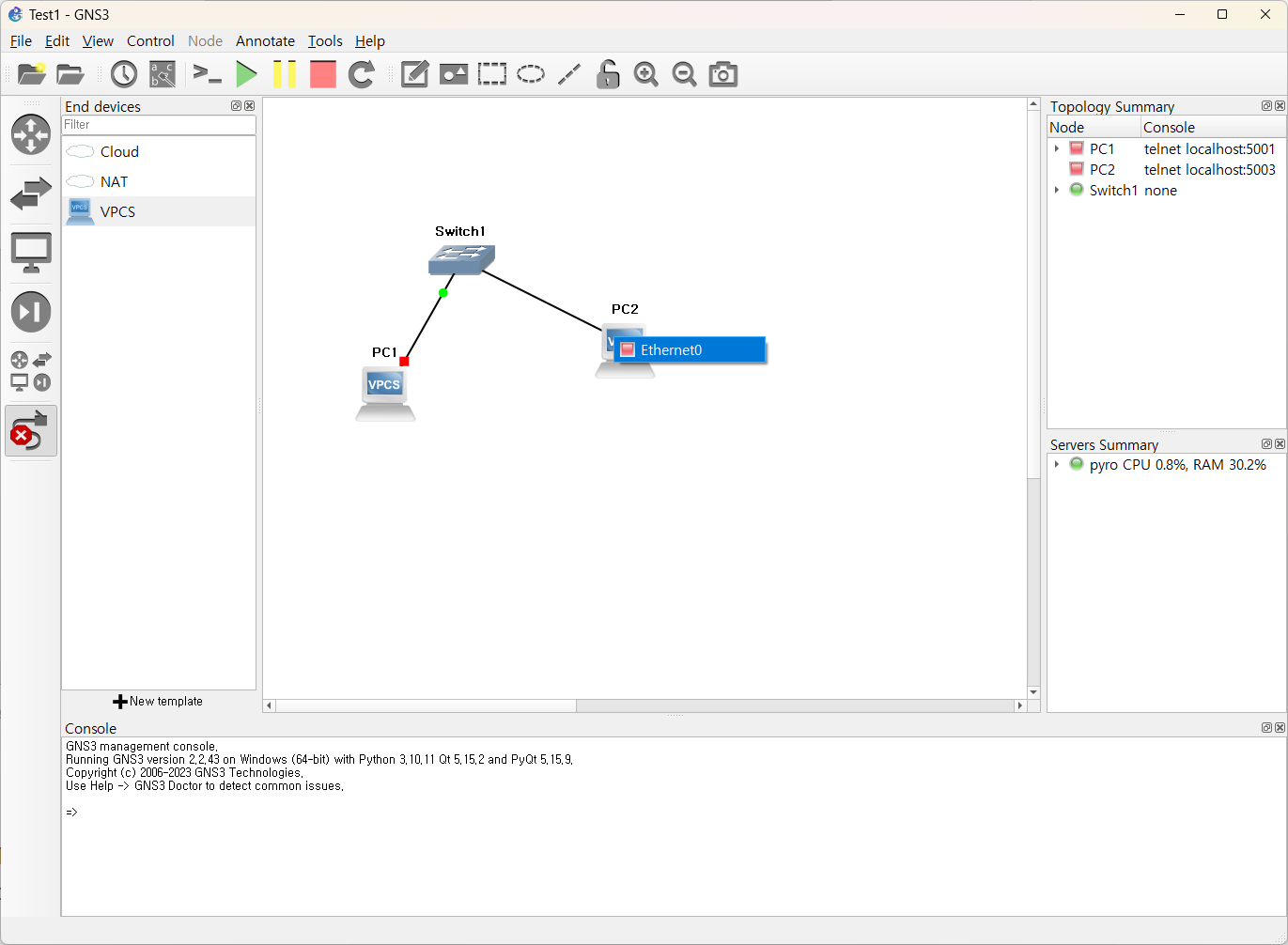Image resolution: width=1288 pixels, height=945 pixels.
Task: Open the Annotate menu
Action: [x=265, y=40]
